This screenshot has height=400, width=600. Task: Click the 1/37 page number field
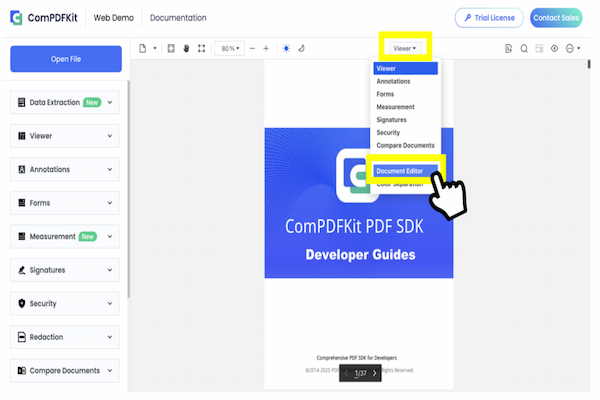click(x=360, y=373)
